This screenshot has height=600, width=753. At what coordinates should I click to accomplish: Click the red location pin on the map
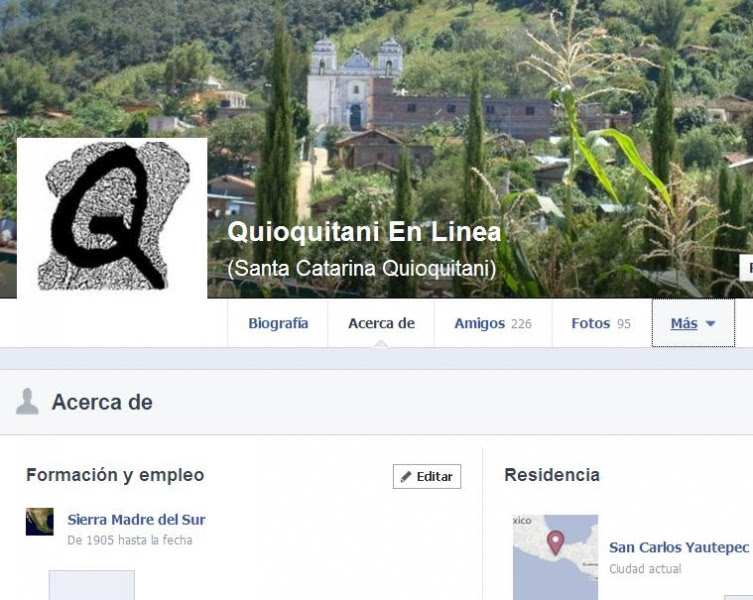pos(556,543)
